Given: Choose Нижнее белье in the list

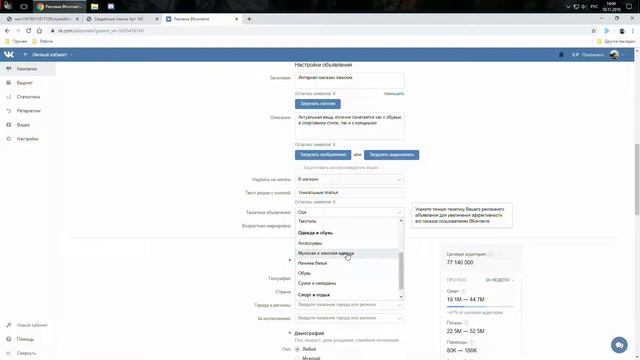Looking at the screenshot, I should point(347,263).
